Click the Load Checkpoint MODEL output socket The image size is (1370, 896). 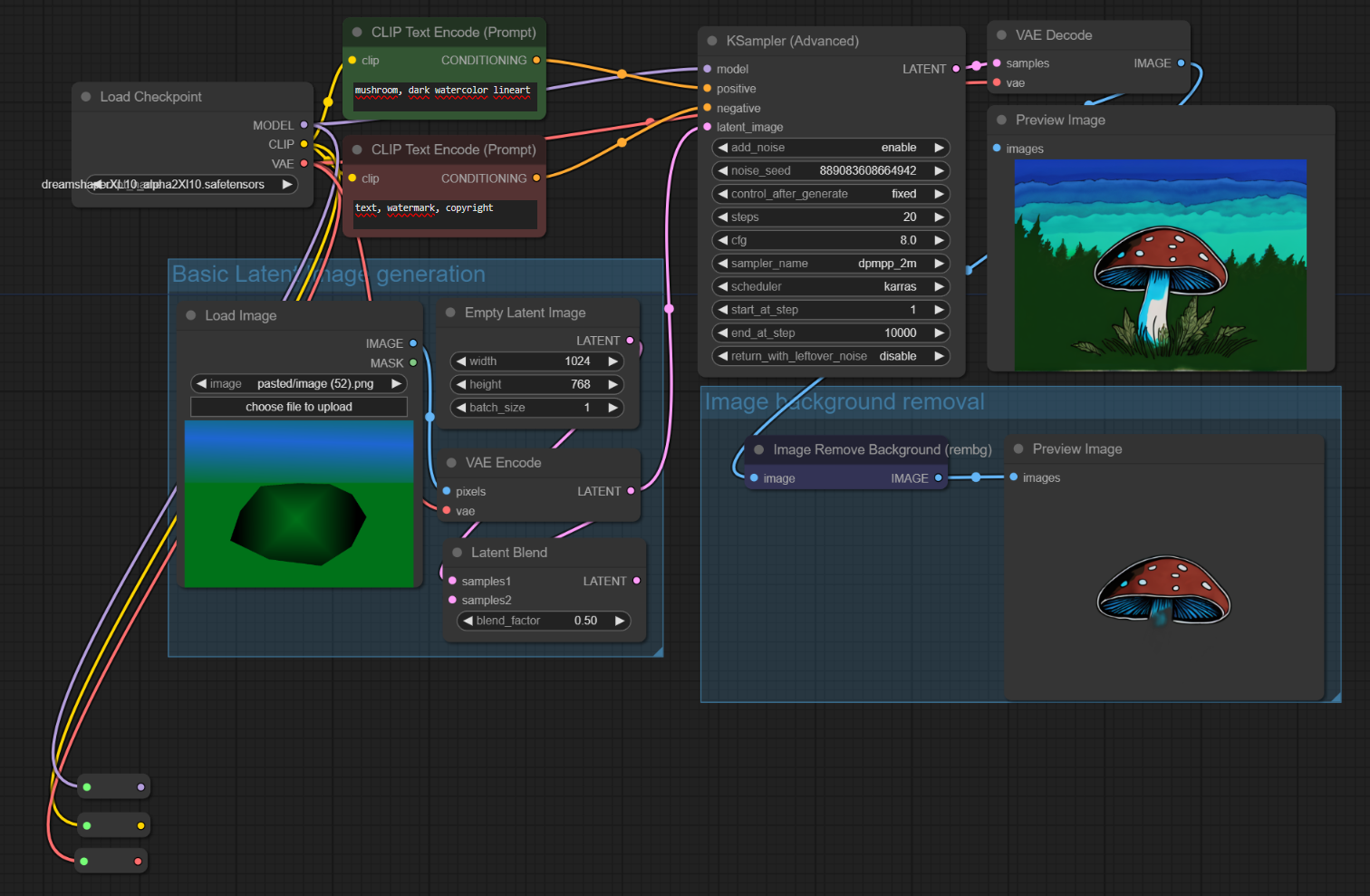click(304, 125)
